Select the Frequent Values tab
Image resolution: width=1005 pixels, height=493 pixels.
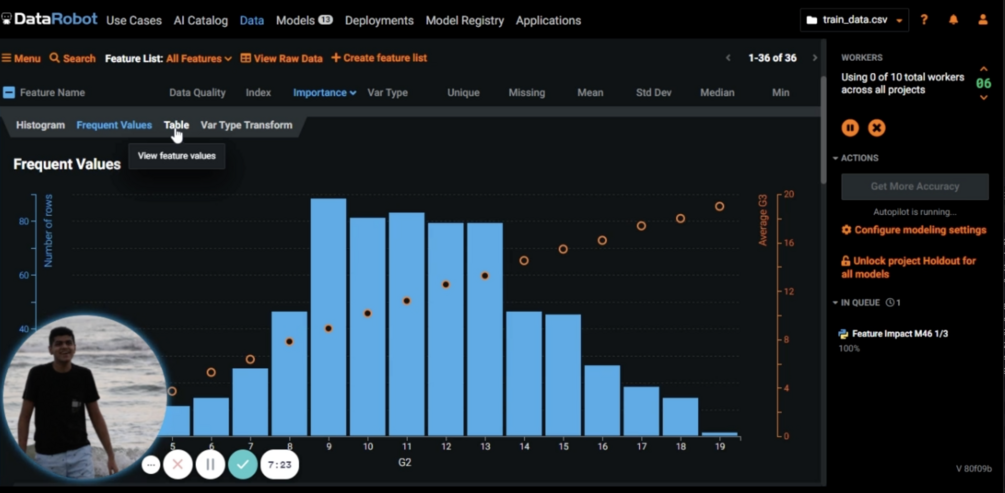[x=114, y=125]
